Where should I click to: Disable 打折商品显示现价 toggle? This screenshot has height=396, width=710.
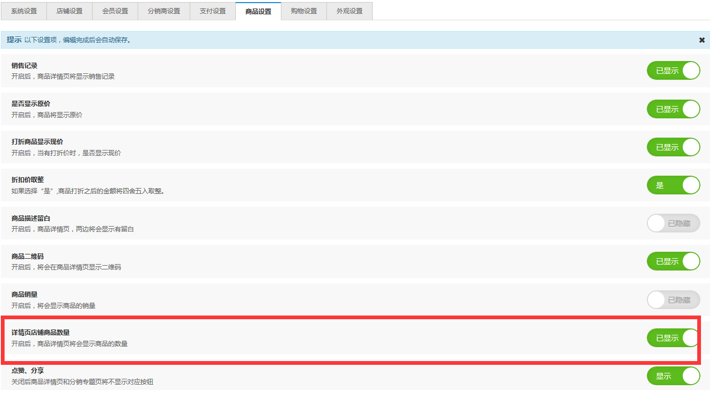coord(673,147)
